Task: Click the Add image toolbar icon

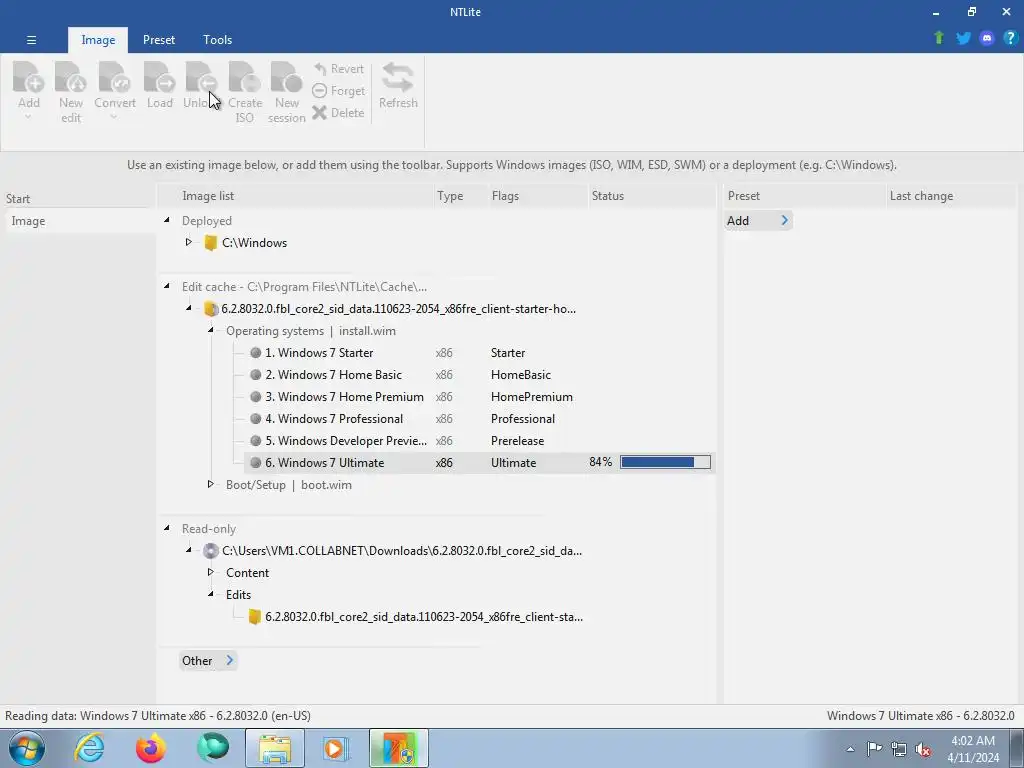Action: [29, 78]
